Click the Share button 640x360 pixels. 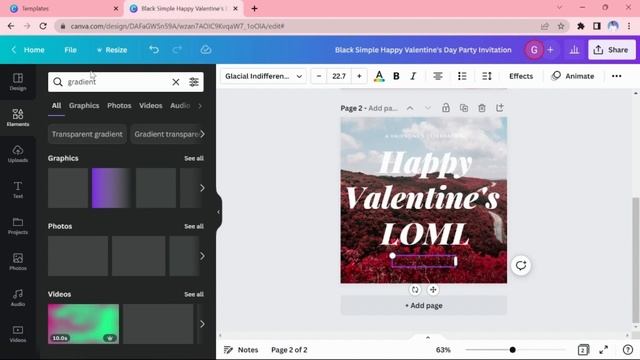(x=611, y=50)
